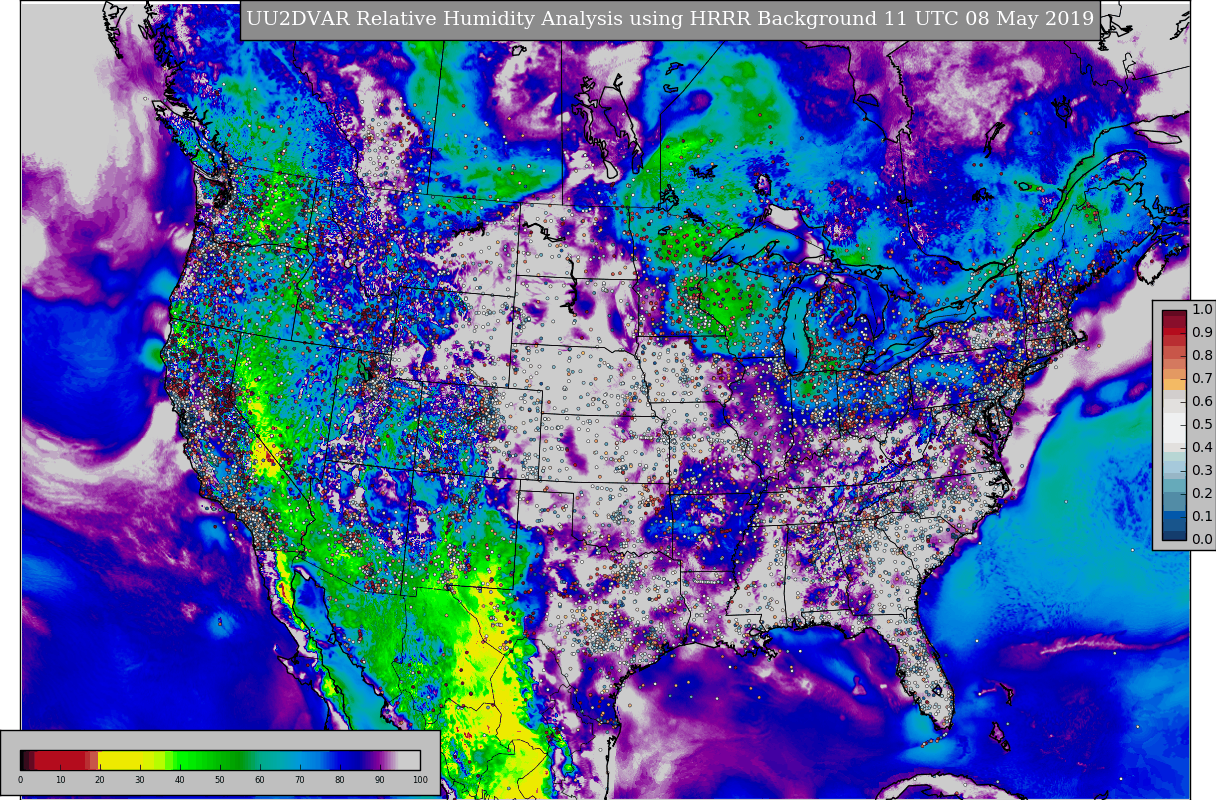Click the '0.1' label on right colorbar
1216x800 pixels.
1202,517
